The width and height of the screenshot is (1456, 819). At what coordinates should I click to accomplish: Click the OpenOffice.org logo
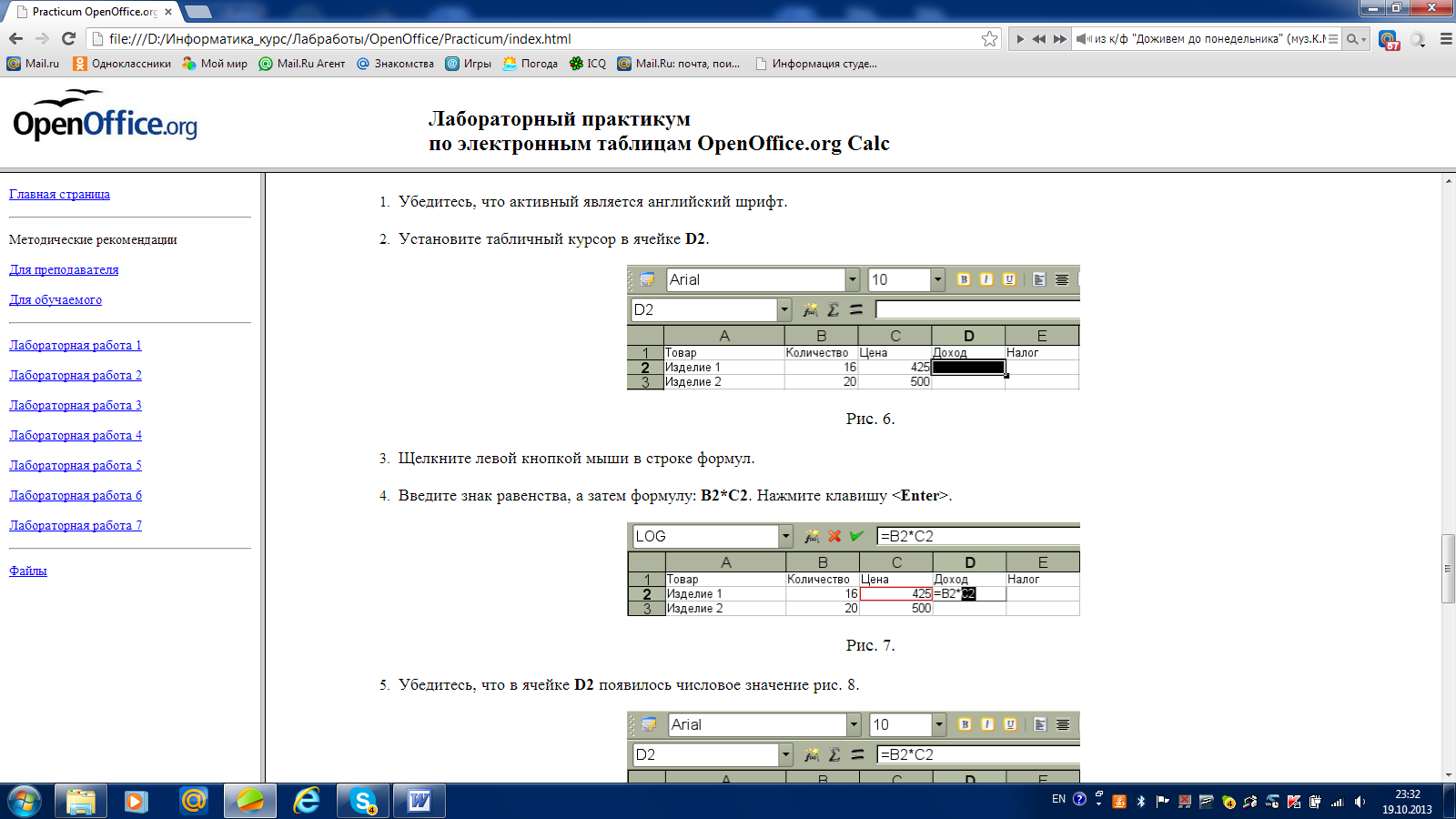[x=105, y=116]
